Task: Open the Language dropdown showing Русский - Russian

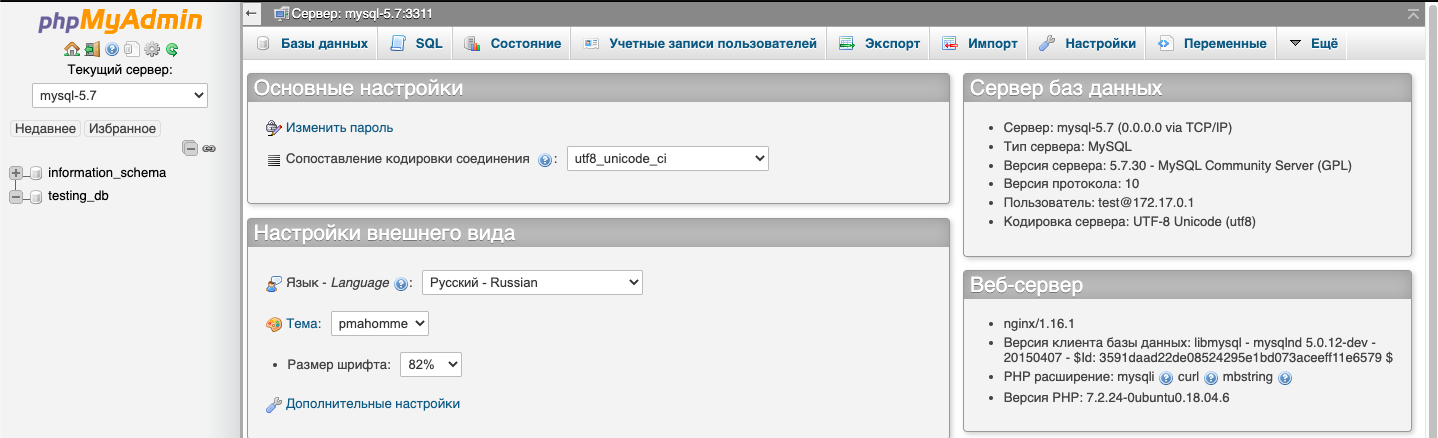Action: click(x=532, y=283)
